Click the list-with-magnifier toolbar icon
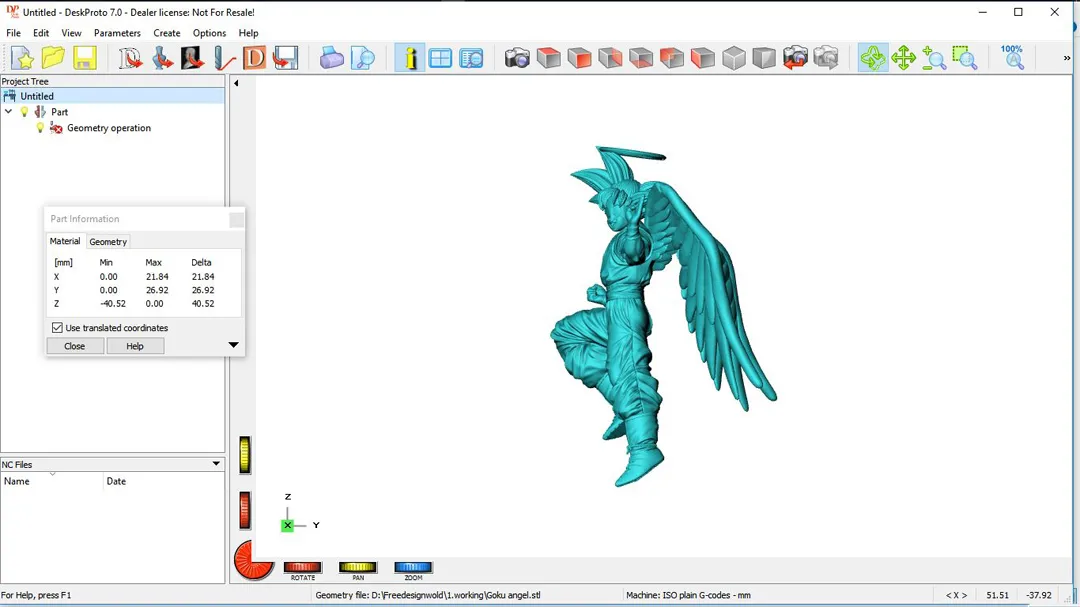Viewport: 1080px width, 607px height. [471, 58]
